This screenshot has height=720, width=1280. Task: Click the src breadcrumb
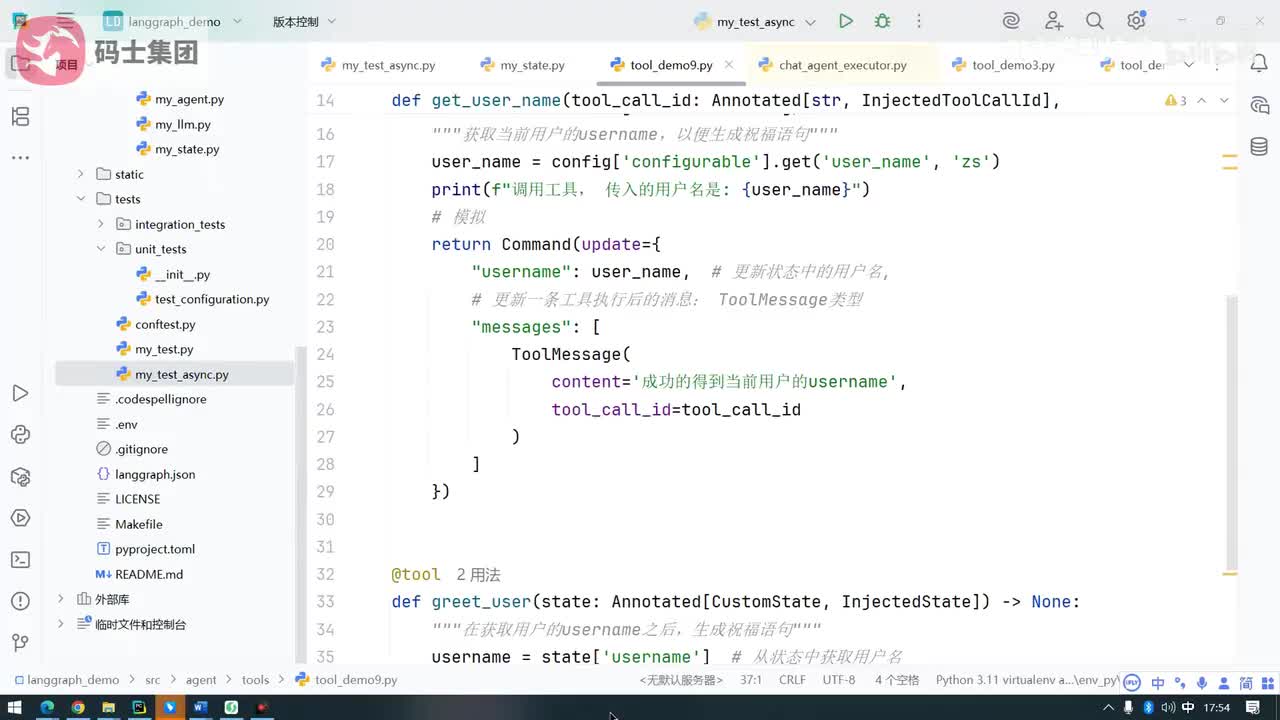click(x=152, y=680)
